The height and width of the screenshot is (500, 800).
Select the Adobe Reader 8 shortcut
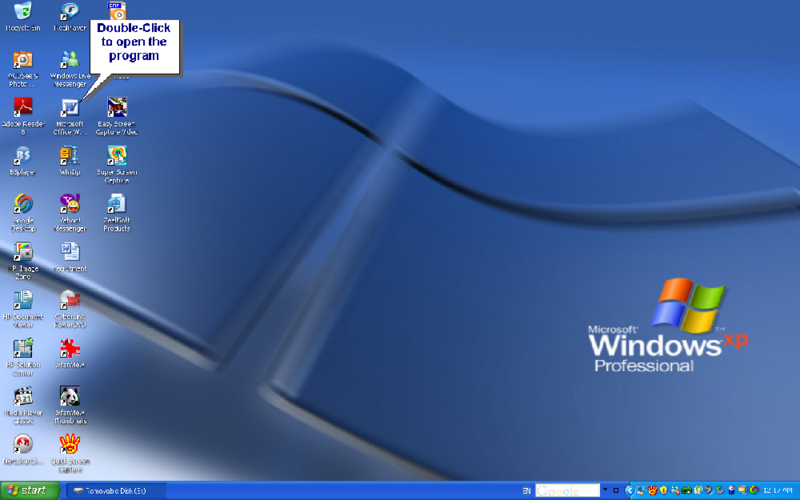23,116
